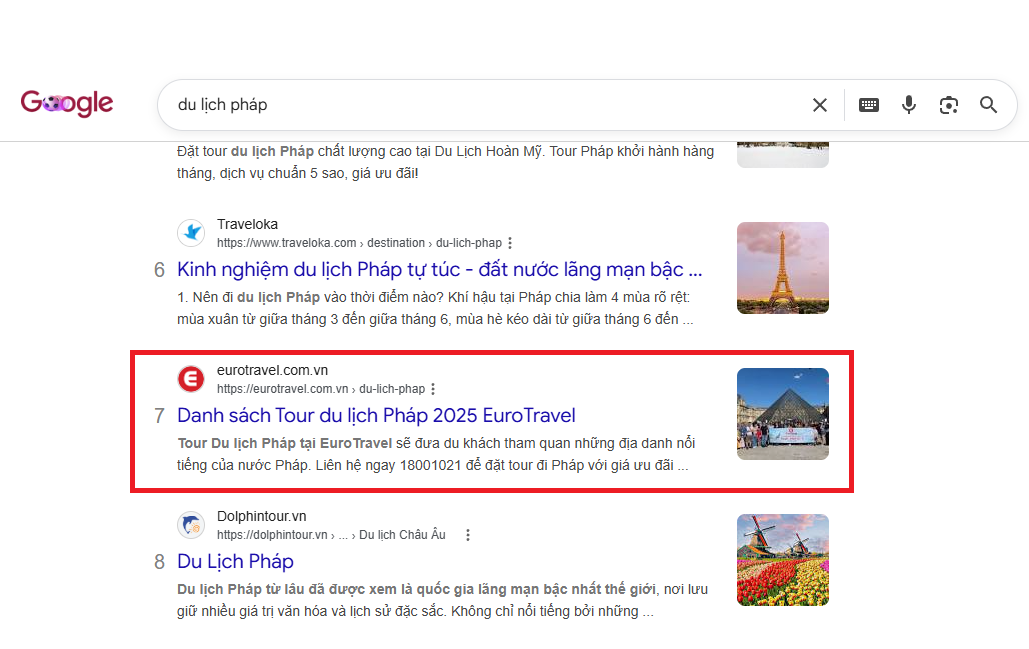The width and height of the screenshot is (1029, 649).
Task: Open the on-screen keyboard input tool
Action: click(x=869, y=105)
